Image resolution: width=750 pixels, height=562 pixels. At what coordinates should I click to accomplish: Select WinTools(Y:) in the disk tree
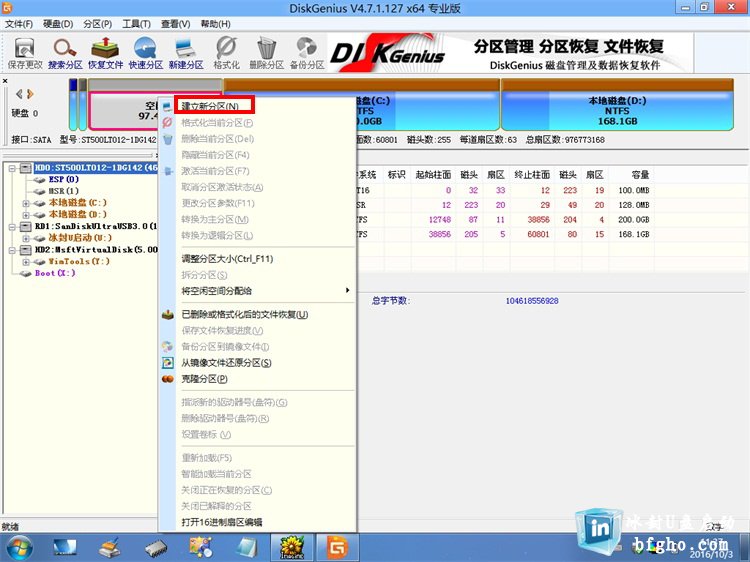[79, 261]
